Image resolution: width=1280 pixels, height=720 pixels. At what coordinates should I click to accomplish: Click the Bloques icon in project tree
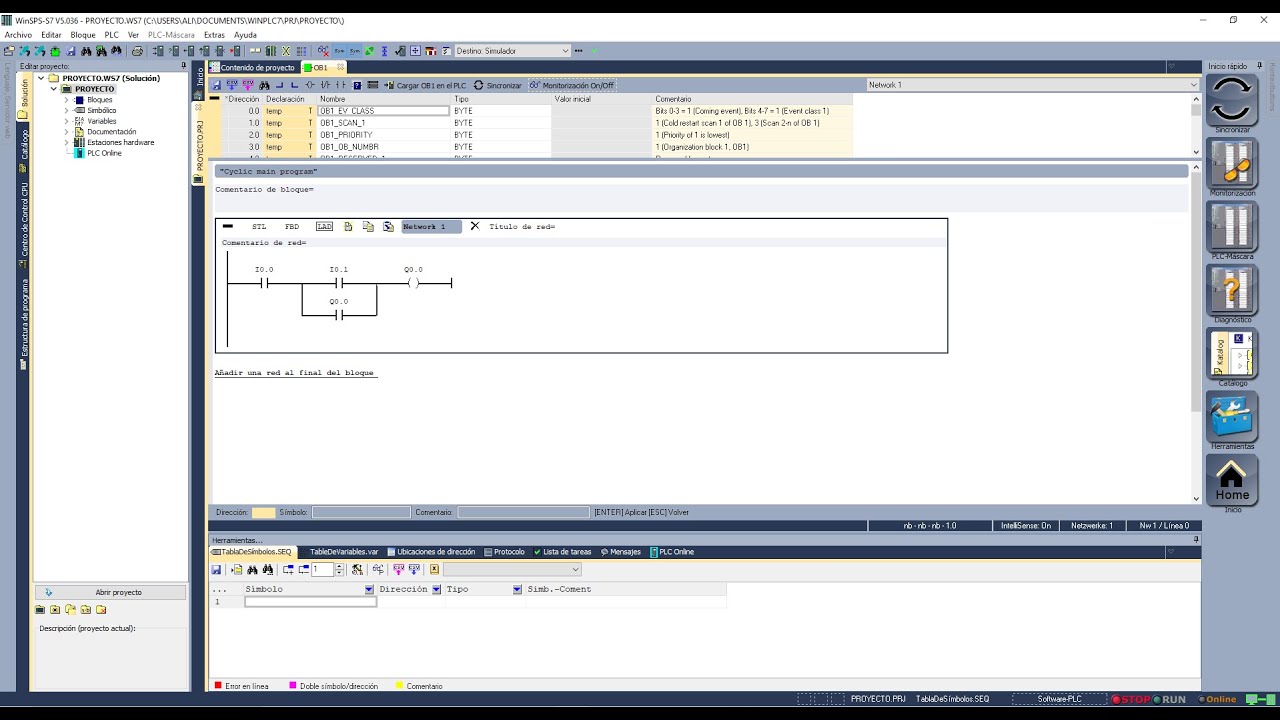click(x=80, y=100)
